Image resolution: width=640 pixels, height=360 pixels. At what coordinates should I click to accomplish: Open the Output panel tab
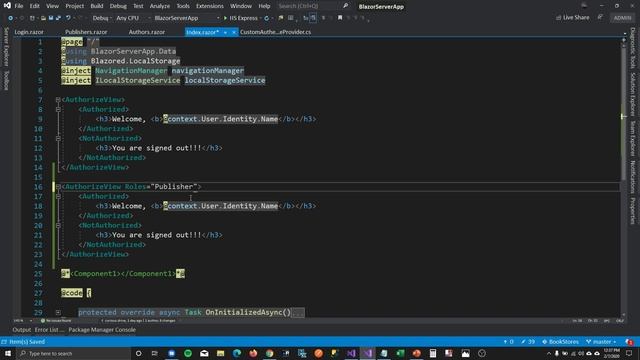[22, 329]
